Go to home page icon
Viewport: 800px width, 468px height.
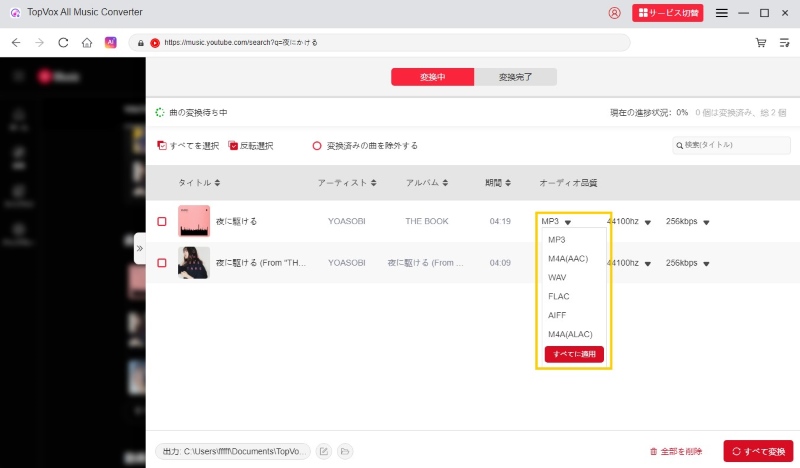coord(87,43)
